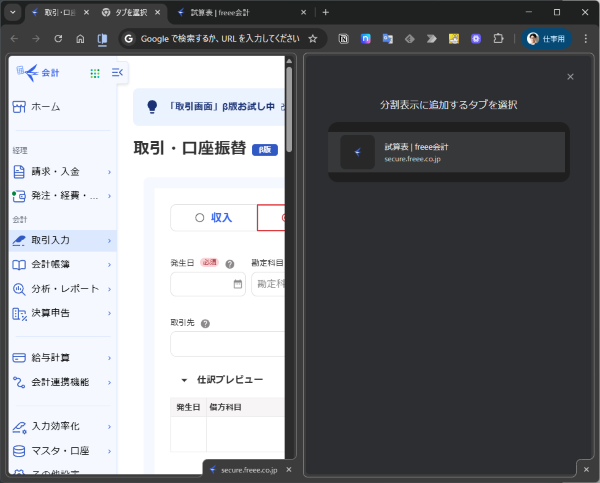The height and width of the screenshot is (483, 600).
Task: Choose 試算表 | freee会計 for split view
Action: pyautogui.click(x=448, y=152)
